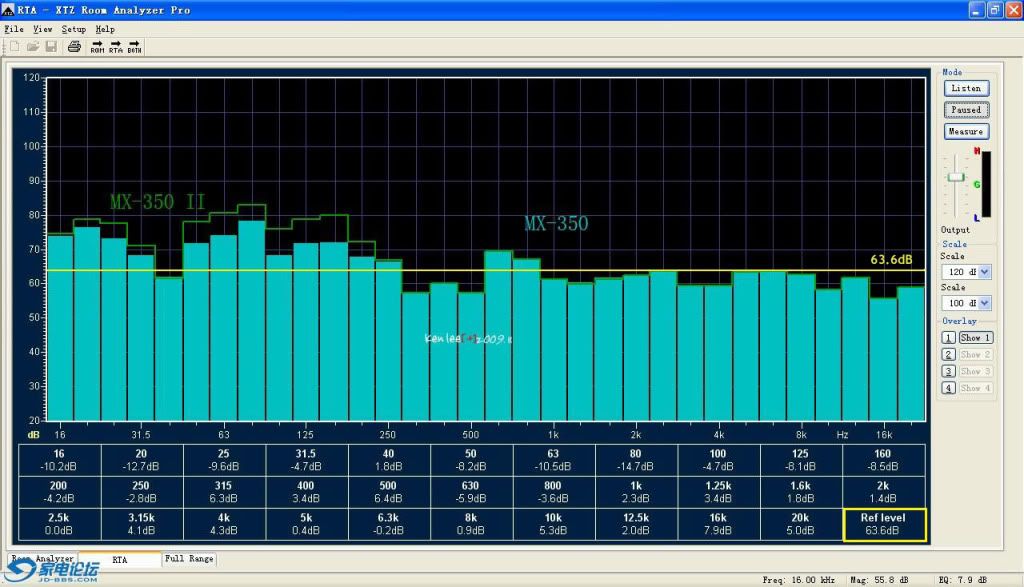Viewport: 1024px width, 587px height.
Task: Switch to the Room Analyzer tab
Action: pyautogui.click(x=42, y=558)
